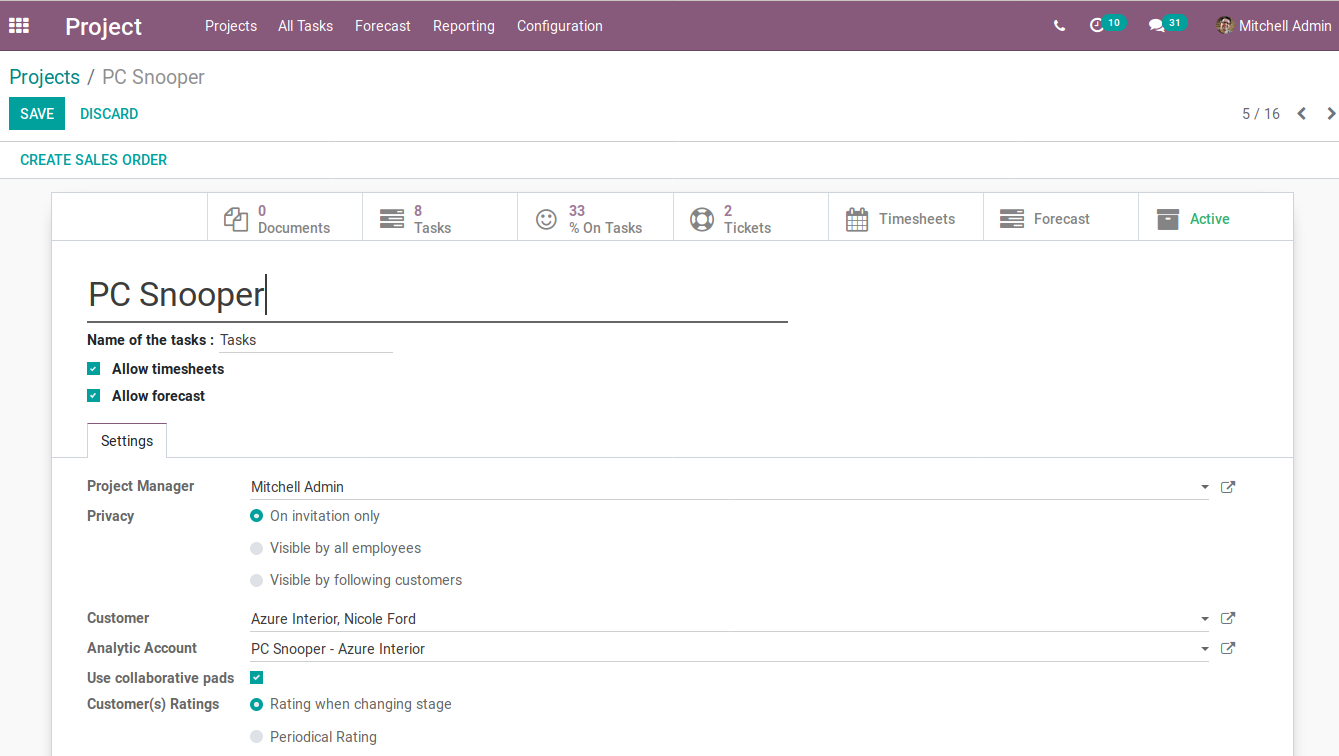The width and height of the screenshot is (1339, 756).
Task: Open conversations chat icon with badge 31
Action: pos(1157,26)
